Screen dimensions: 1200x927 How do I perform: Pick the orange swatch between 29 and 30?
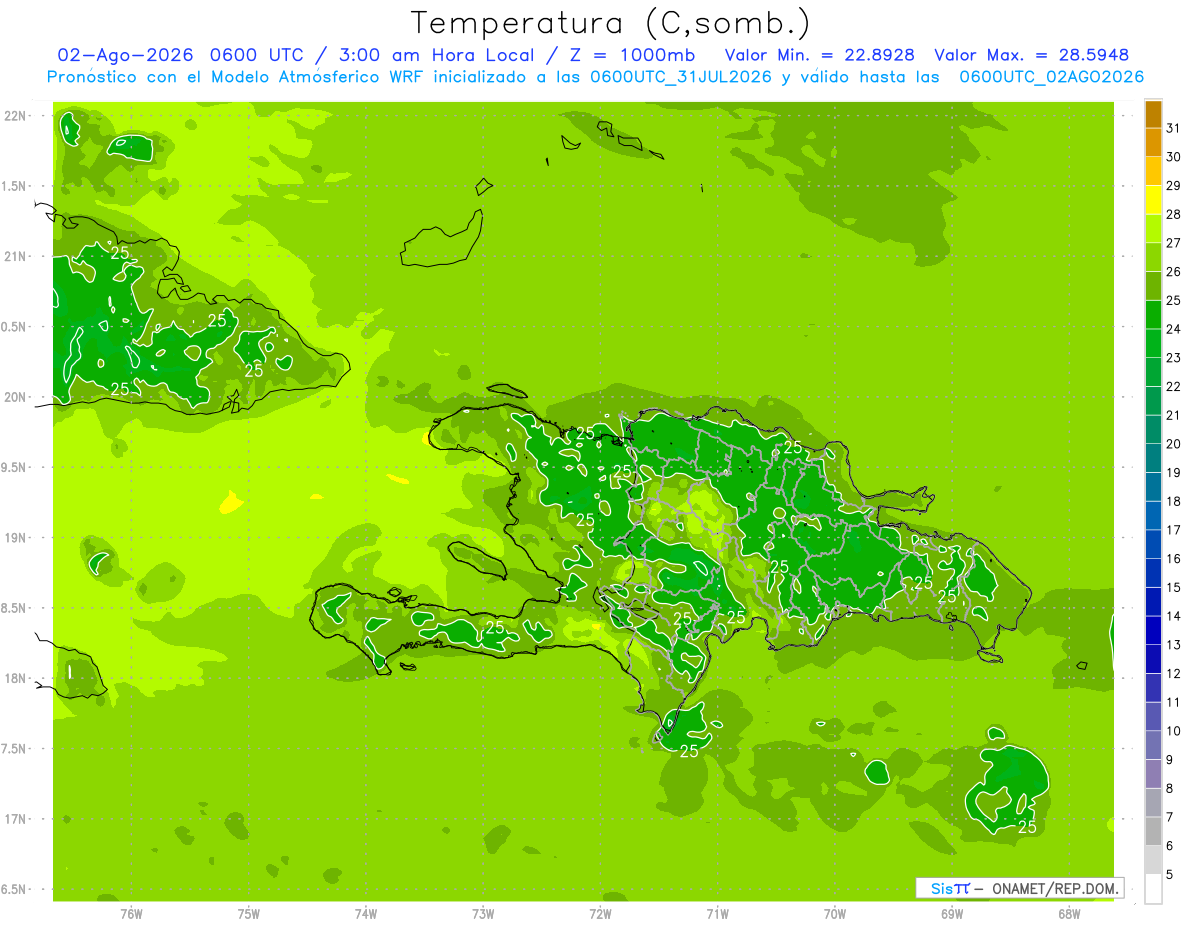[x=1153, y=171]
